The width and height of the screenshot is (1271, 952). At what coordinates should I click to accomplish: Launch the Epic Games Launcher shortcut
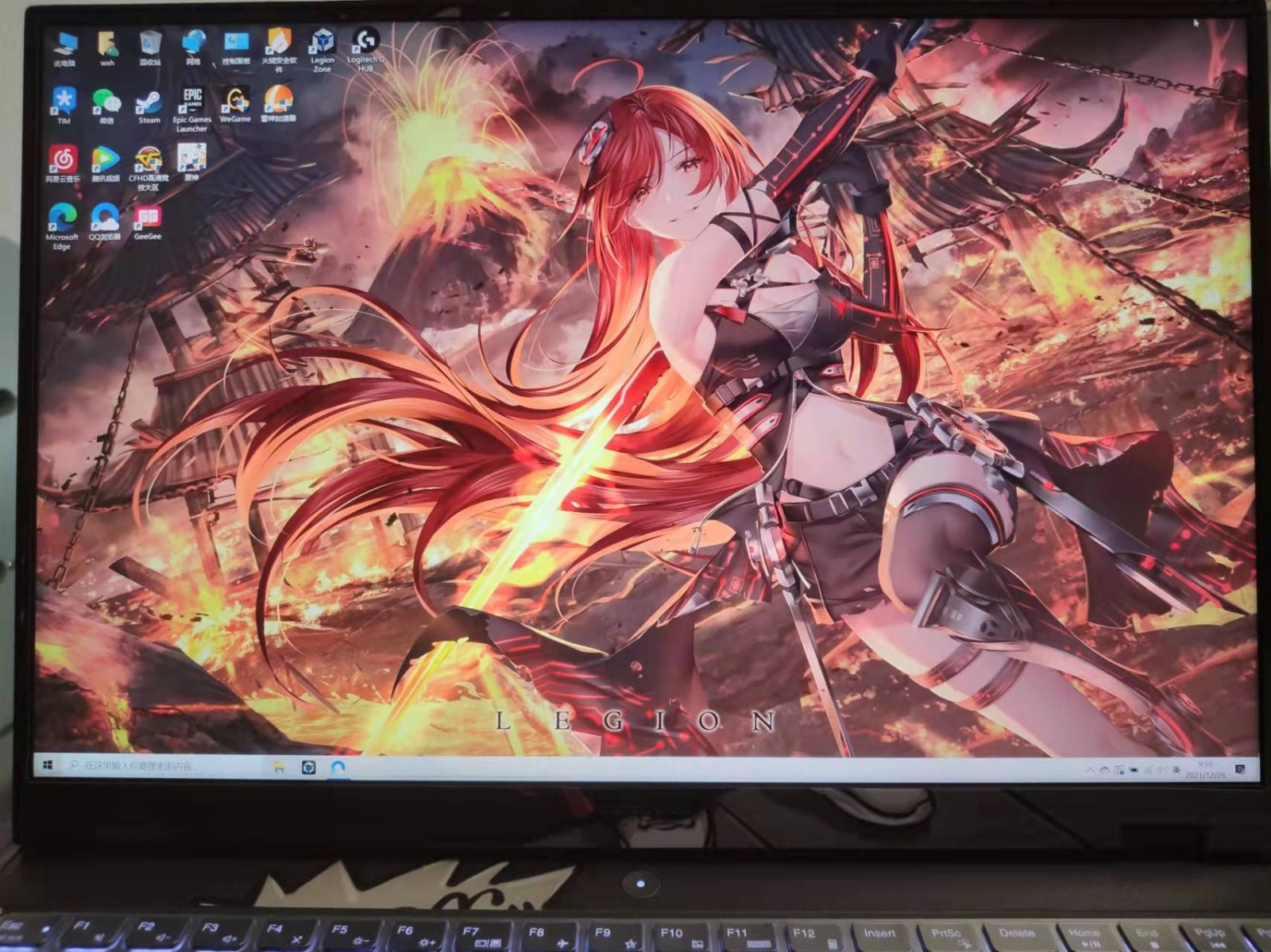(x=191, y=110)
